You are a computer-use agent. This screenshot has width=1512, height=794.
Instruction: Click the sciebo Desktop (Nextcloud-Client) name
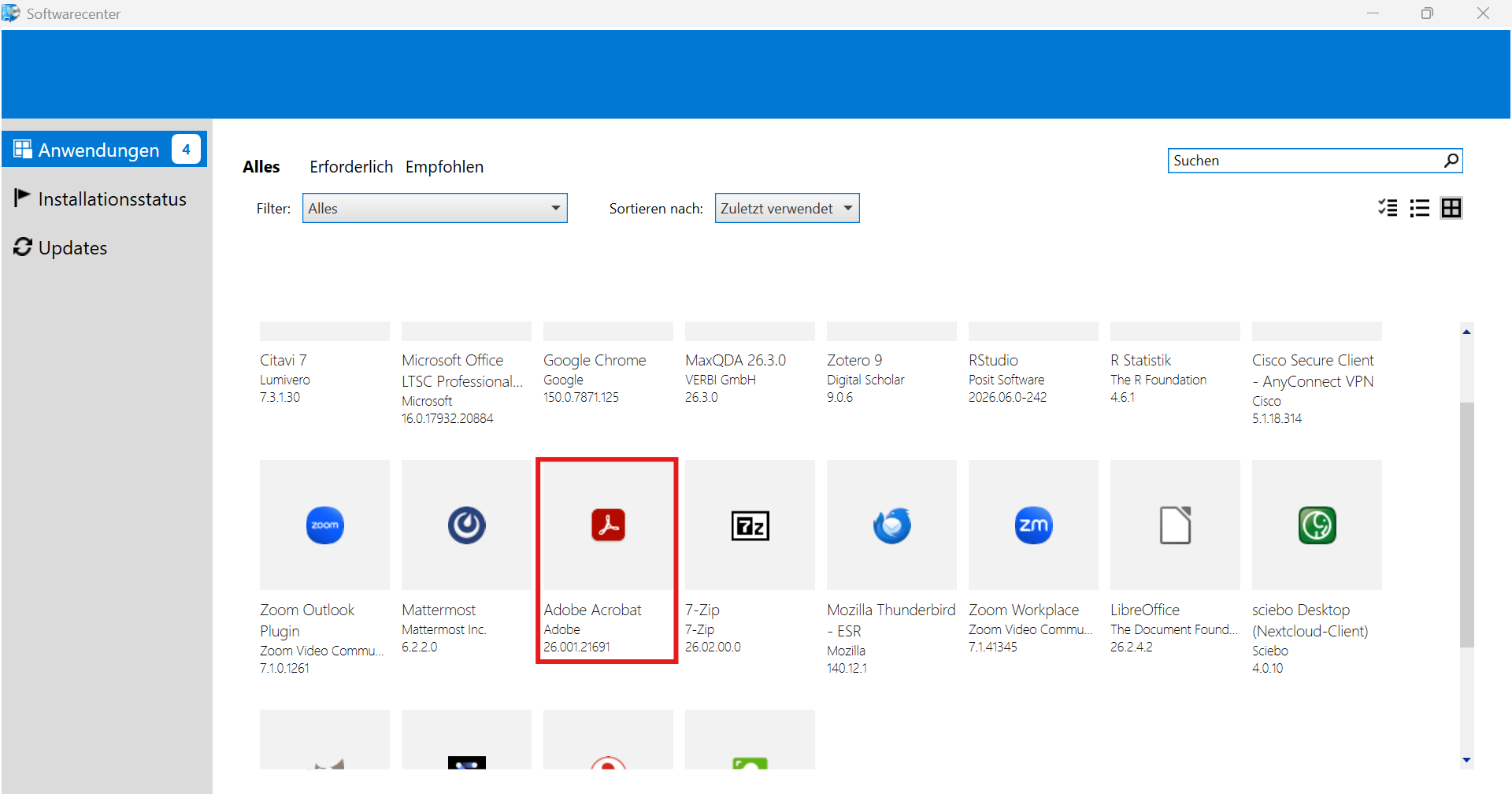tap(1310, 621)
